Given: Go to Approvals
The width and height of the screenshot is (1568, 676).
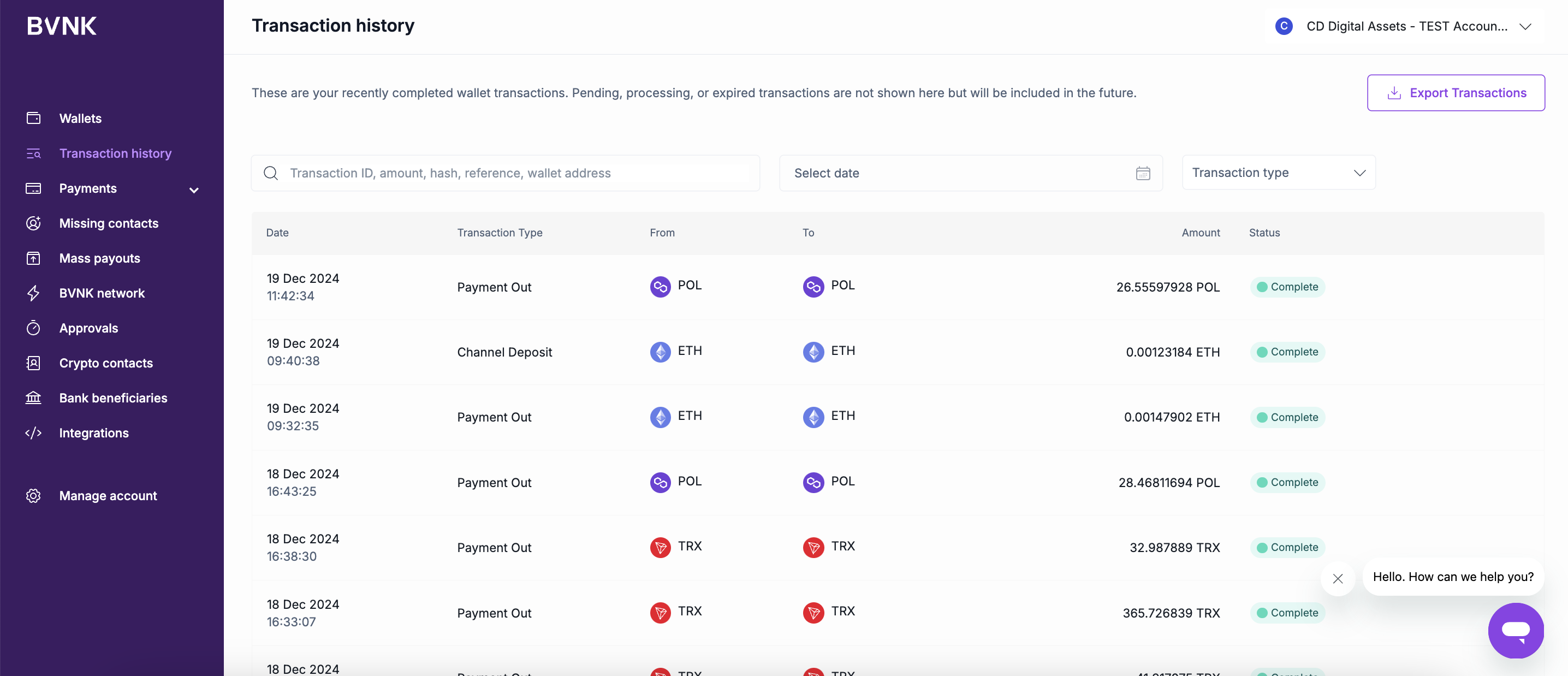Looking at the screenshot, I should tap(88, 328).
